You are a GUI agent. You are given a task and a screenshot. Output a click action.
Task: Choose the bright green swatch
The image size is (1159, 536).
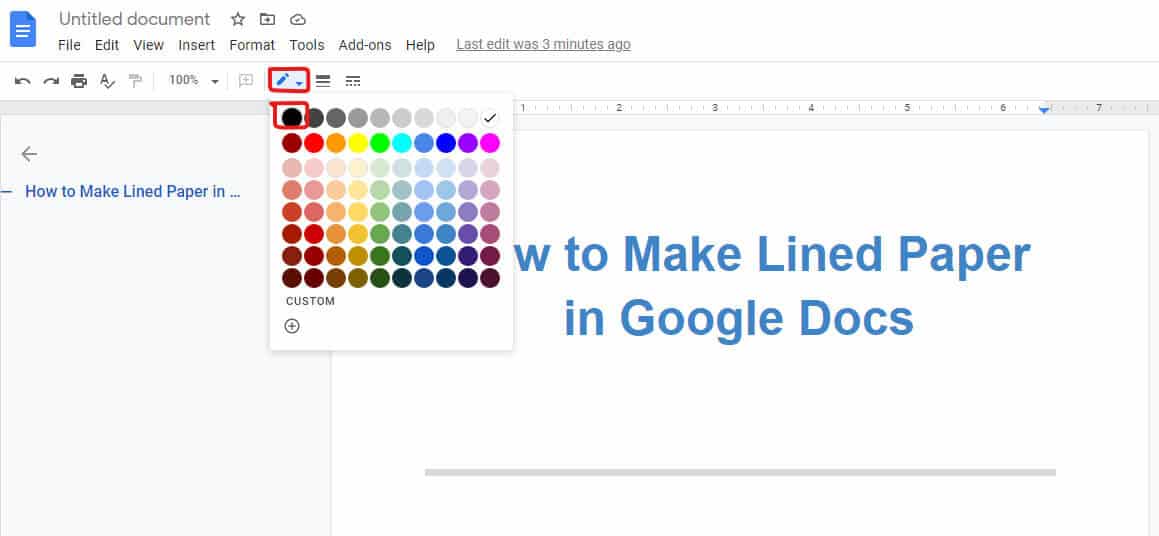380,143
